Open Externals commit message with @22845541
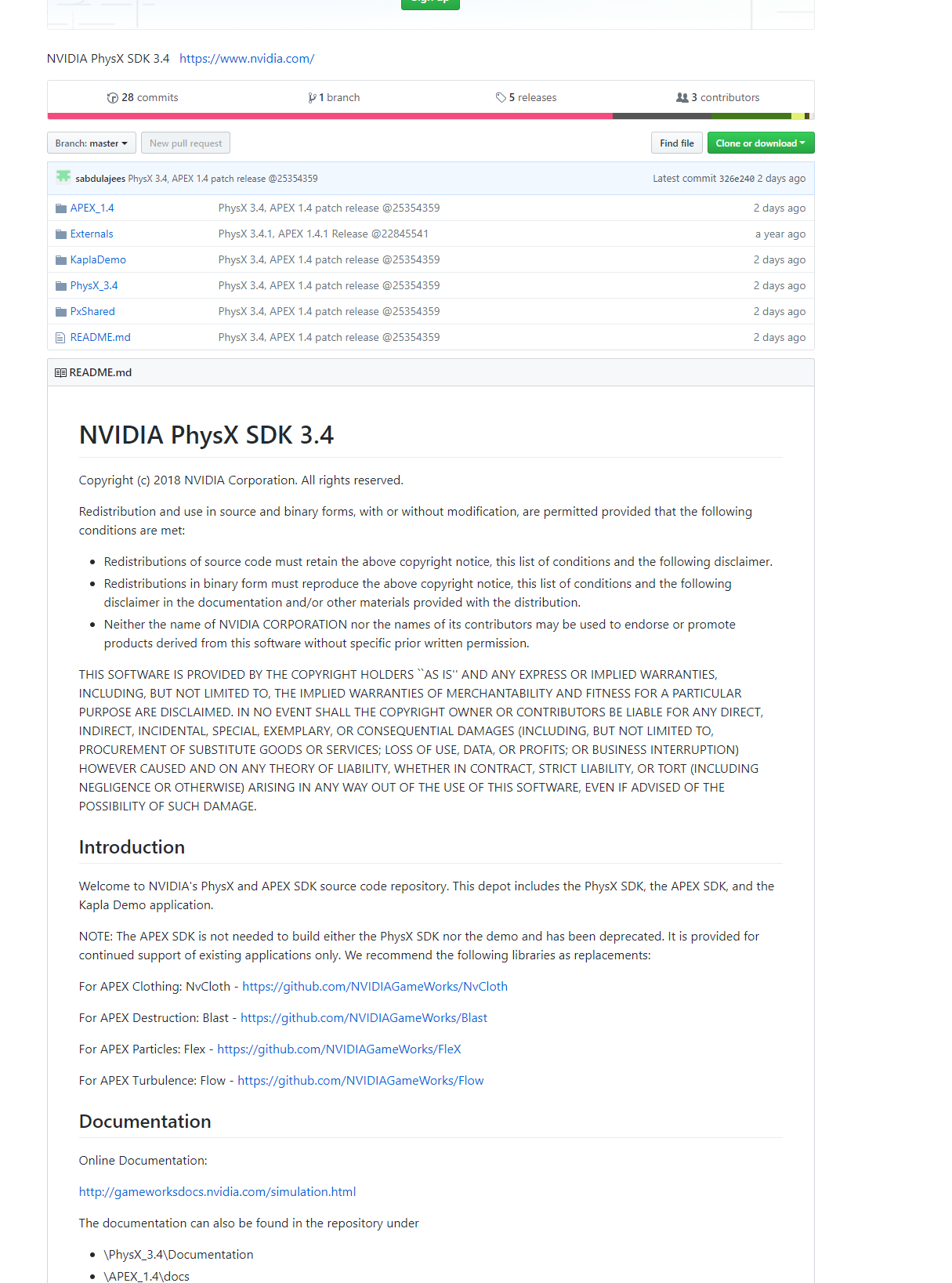 click(324, 234)
